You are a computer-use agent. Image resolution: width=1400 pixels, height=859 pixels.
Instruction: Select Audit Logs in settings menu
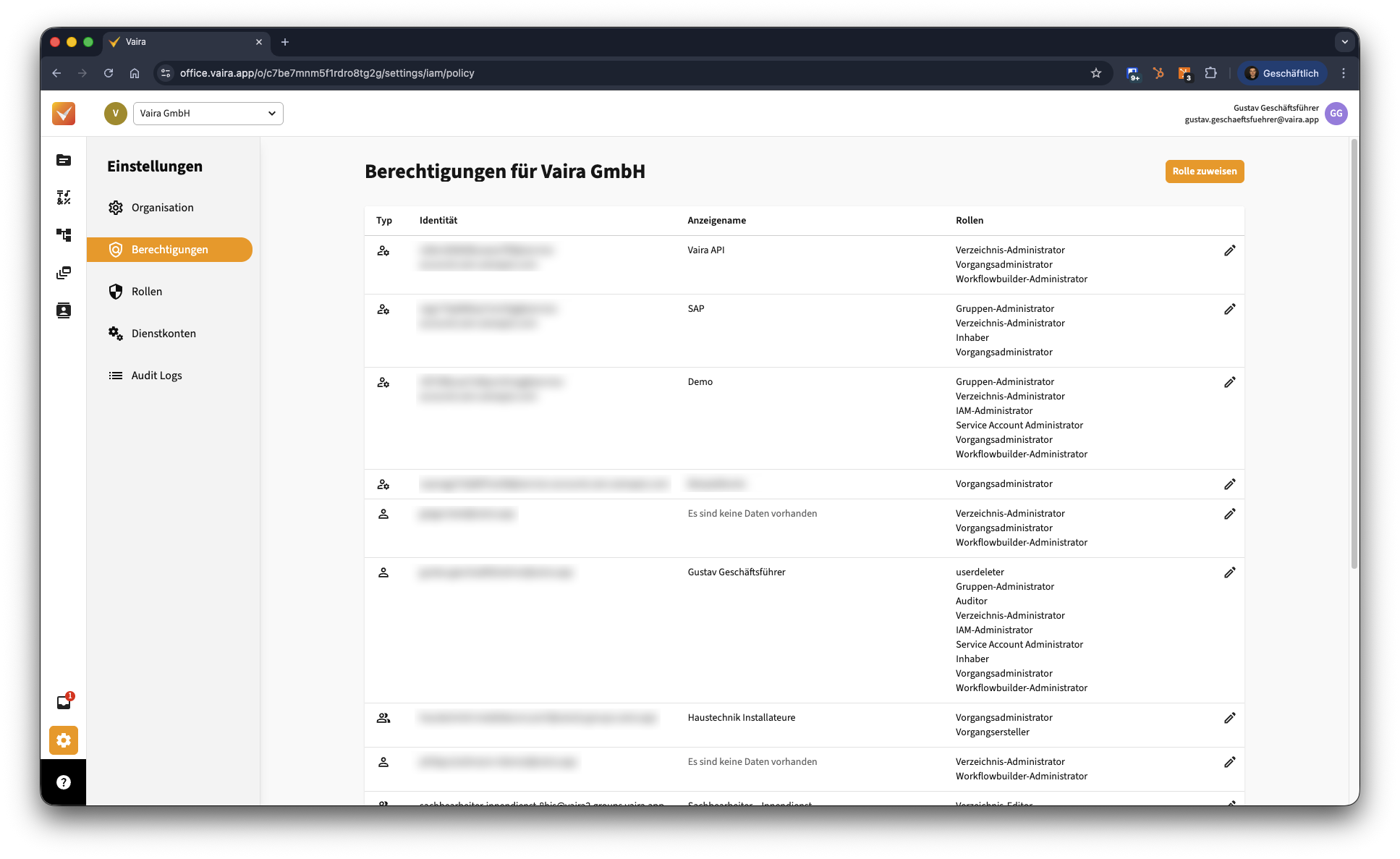tap(156, 376)
